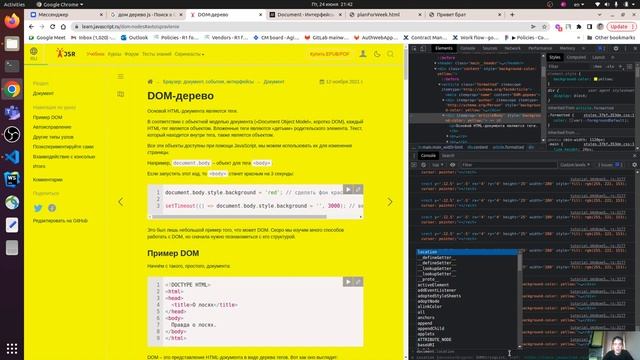Open the tutorial map icon

tap(120, 94)
